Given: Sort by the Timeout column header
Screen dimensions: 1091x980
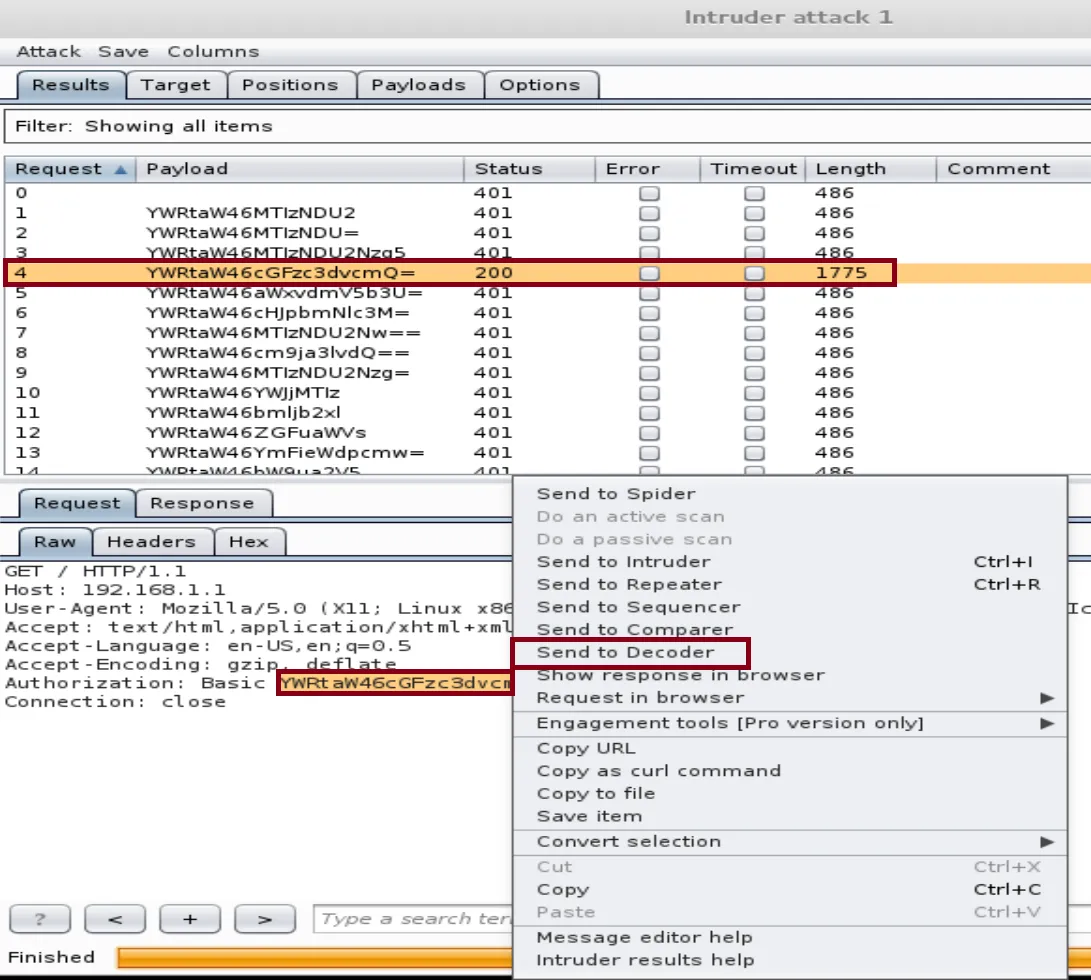Looking at the screenshot, I should pyautogui.click(x=753, y=169).
